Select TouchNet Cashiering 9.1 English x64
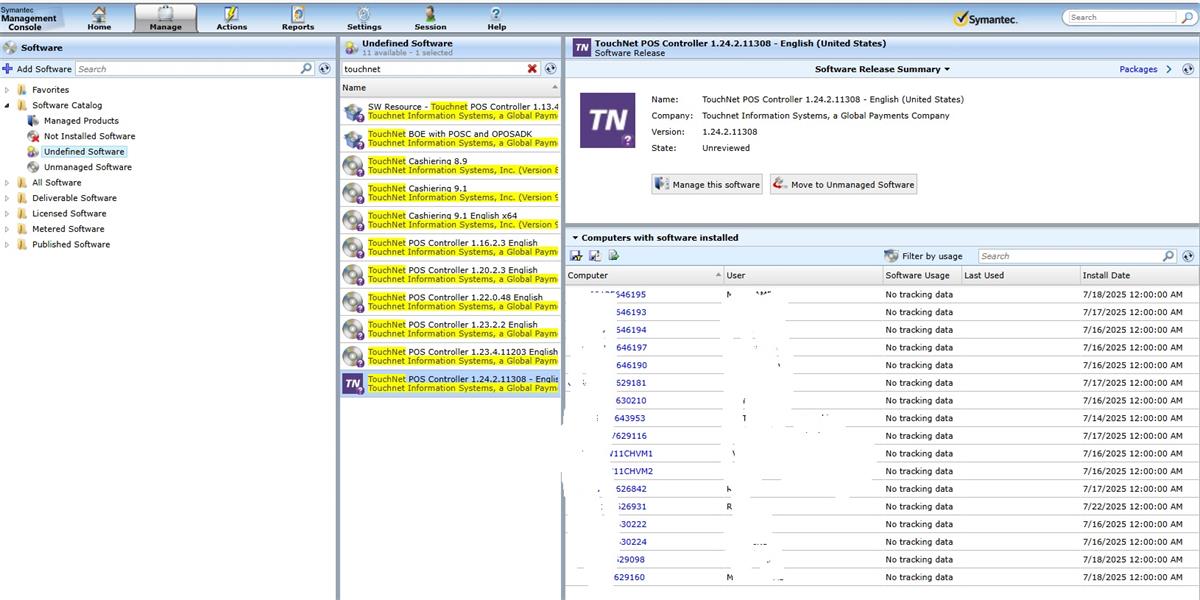The width and height of the screenshot is (1200, 600). [x=450, y=220]
